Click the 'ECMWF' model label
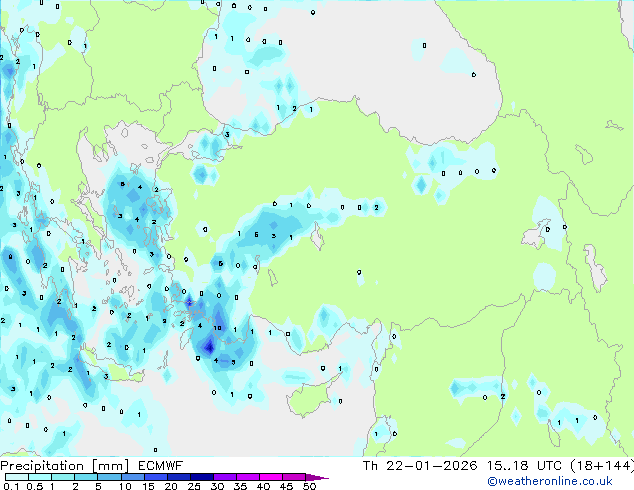This screenshot has width=634, height=490. click(160, 466)
